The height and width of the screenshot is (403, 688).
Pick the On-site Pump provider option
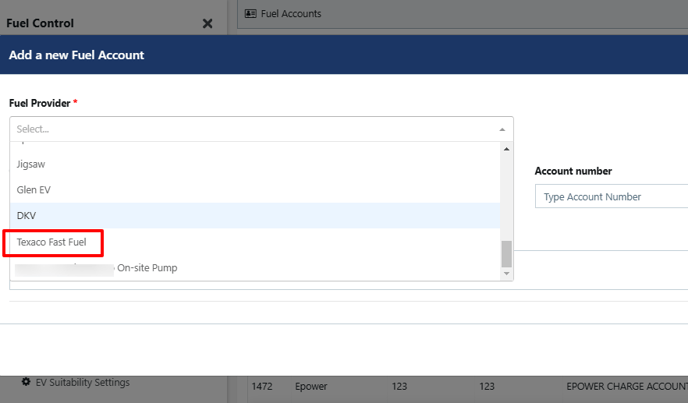pyautogui.click(x=255, y=268)
